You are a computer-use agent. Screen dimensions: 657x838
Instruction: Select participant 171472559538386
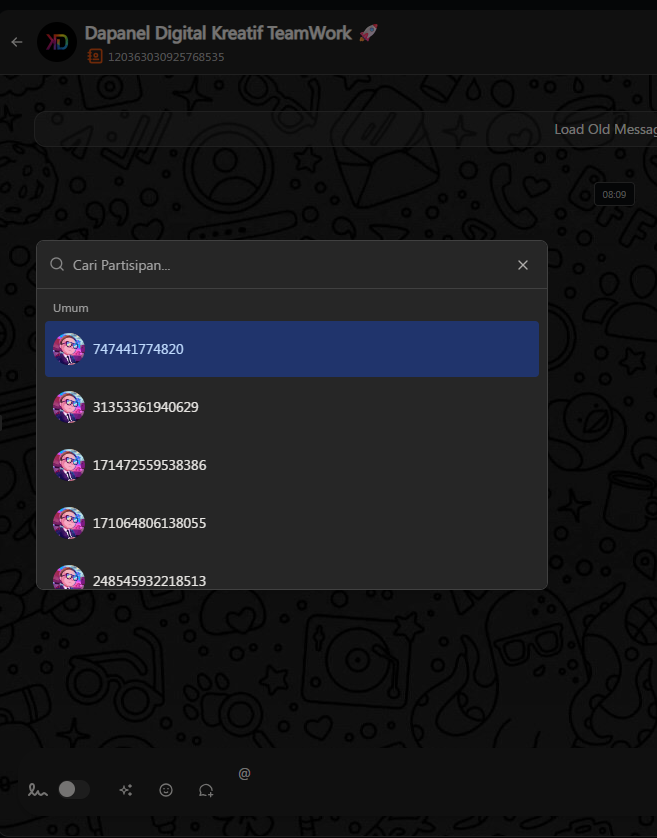point(292,465)
